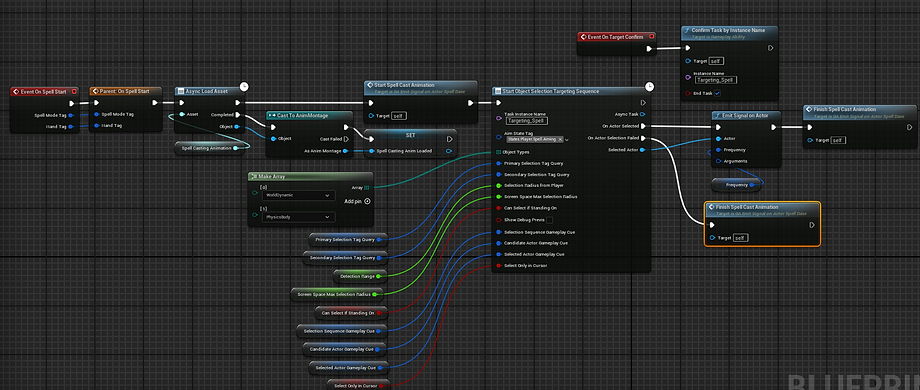This screenshot has height=390, width=920.
Task: Expand the Aim State Tag chevron dropdown
Action: [567, 140]
